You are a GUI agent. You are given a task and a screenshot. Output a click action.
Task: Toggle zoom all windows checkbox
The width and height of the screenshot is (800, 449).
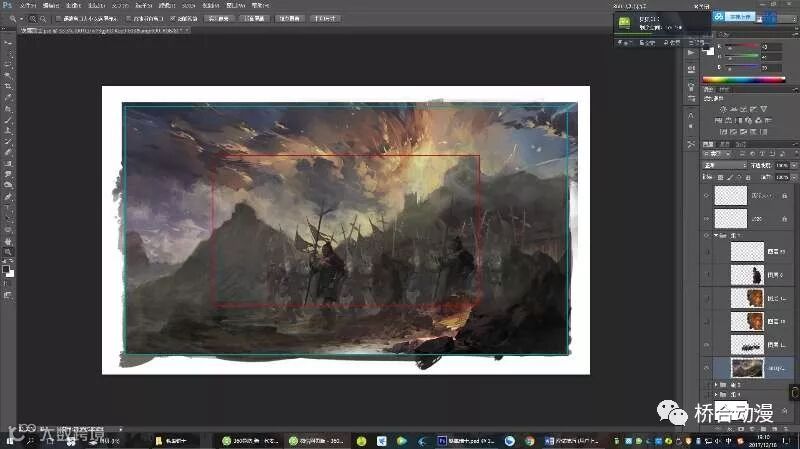[x=129, y=19]
